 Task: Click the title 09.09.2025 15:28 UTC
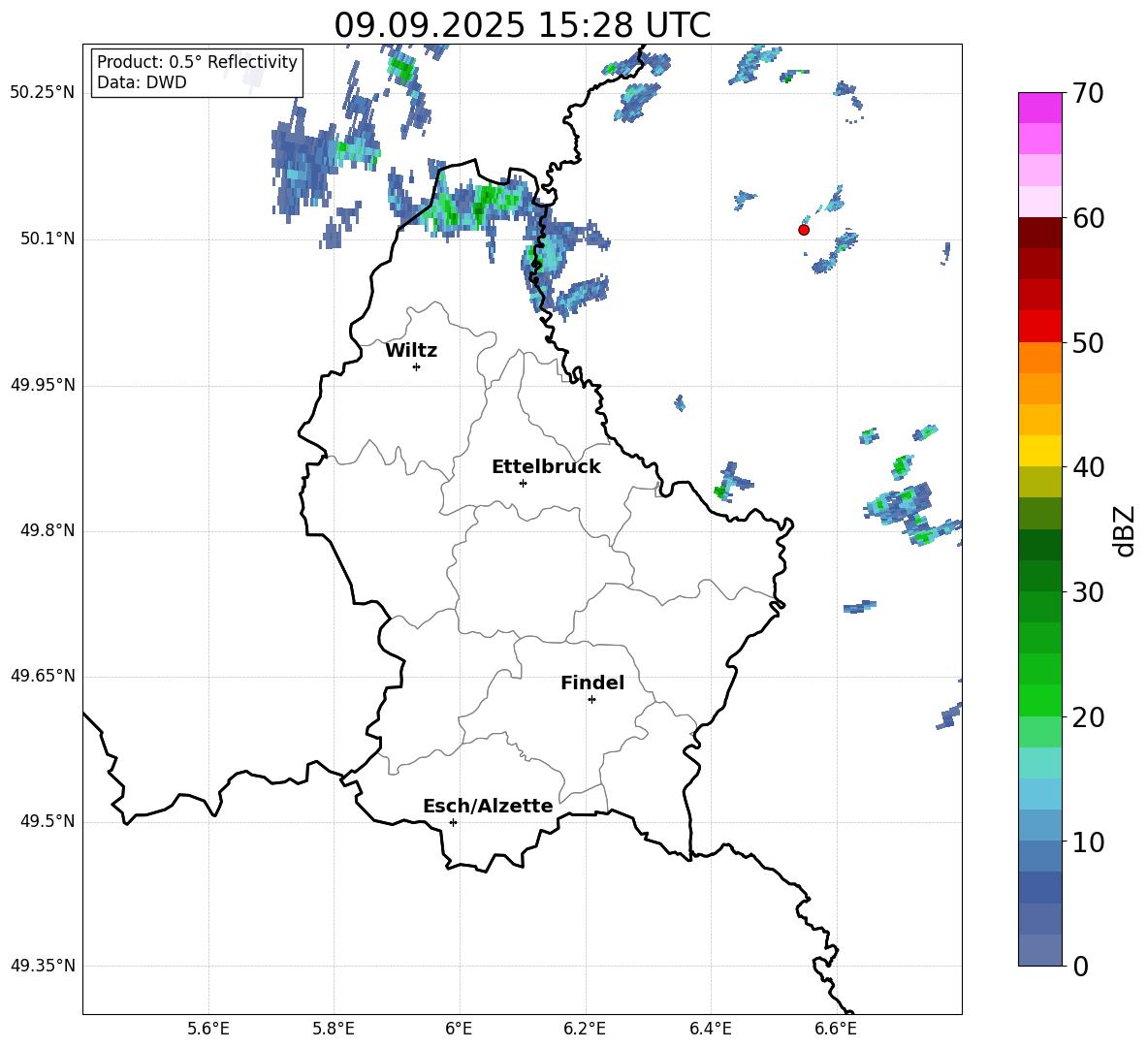[523, 25]
